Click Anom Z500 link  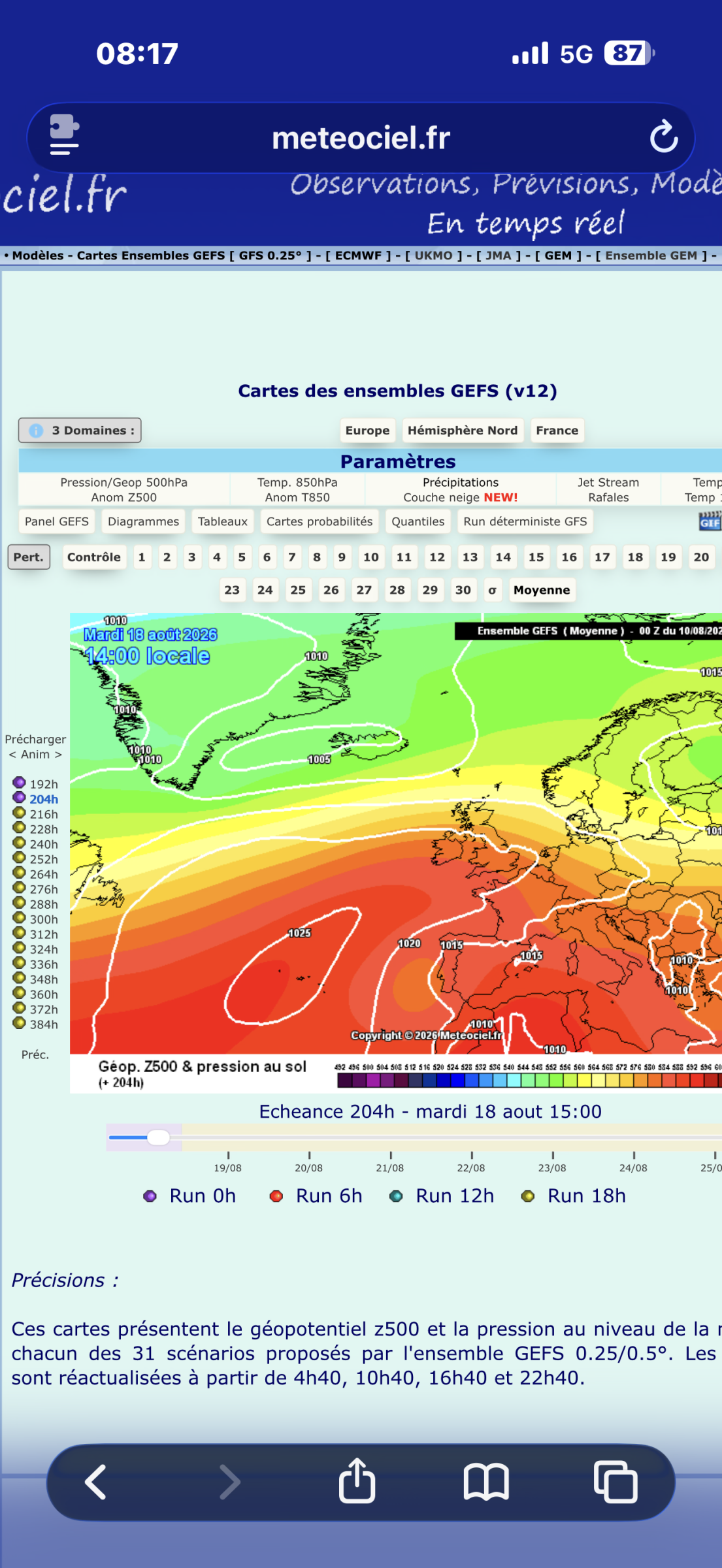[124, 497]
